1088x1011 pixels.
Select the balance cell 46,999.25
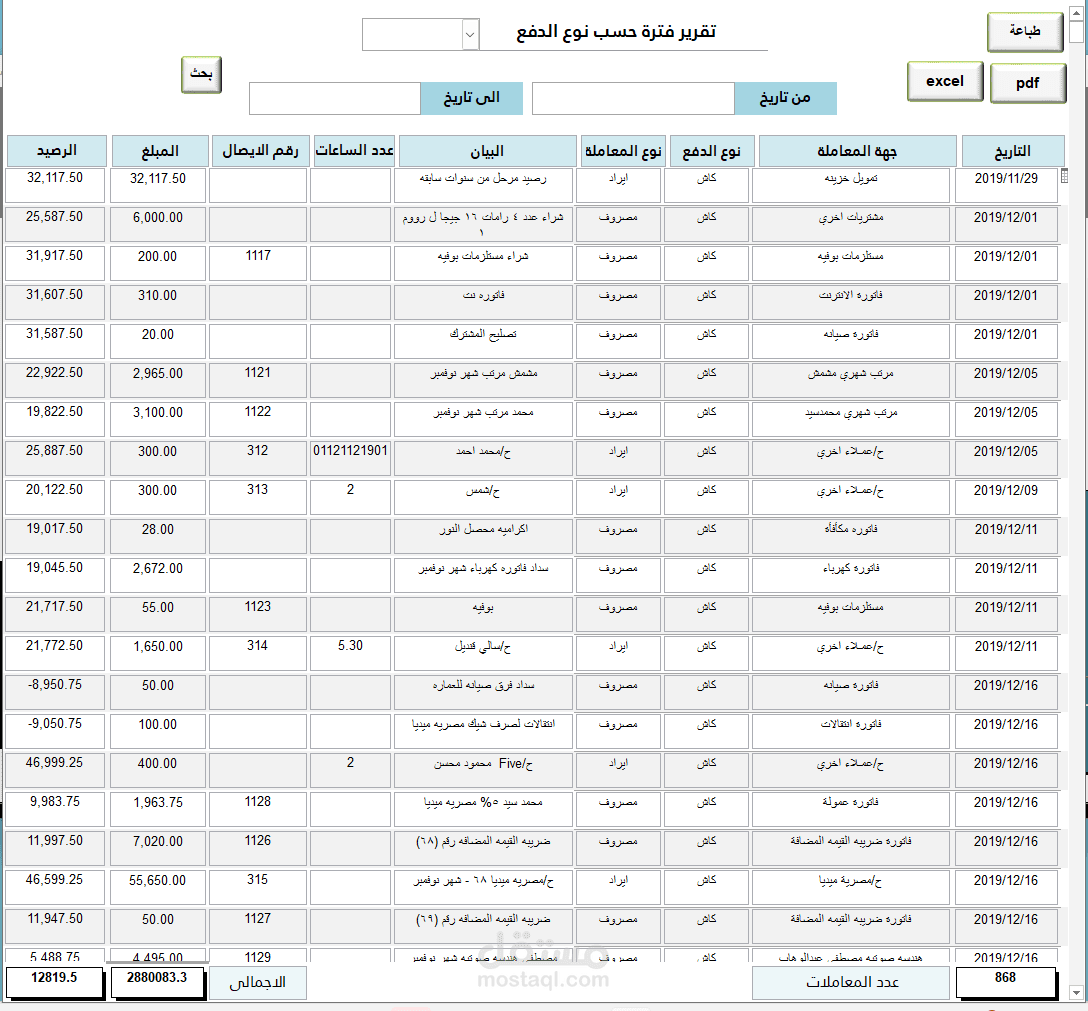pyautogui.click(x=55, y=770)
